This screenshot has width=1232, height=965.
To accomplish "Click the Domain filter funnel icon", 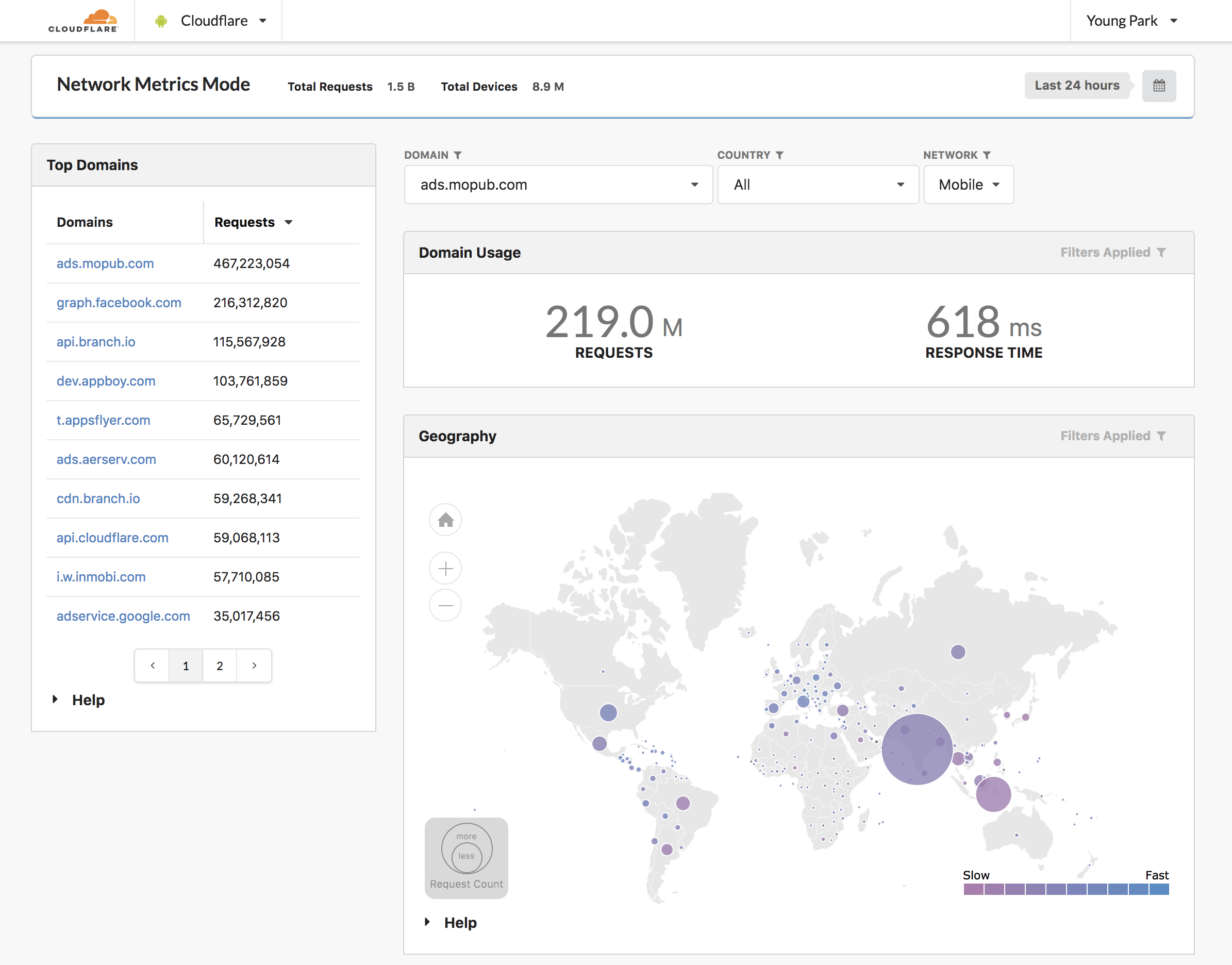I will (458, 155).
